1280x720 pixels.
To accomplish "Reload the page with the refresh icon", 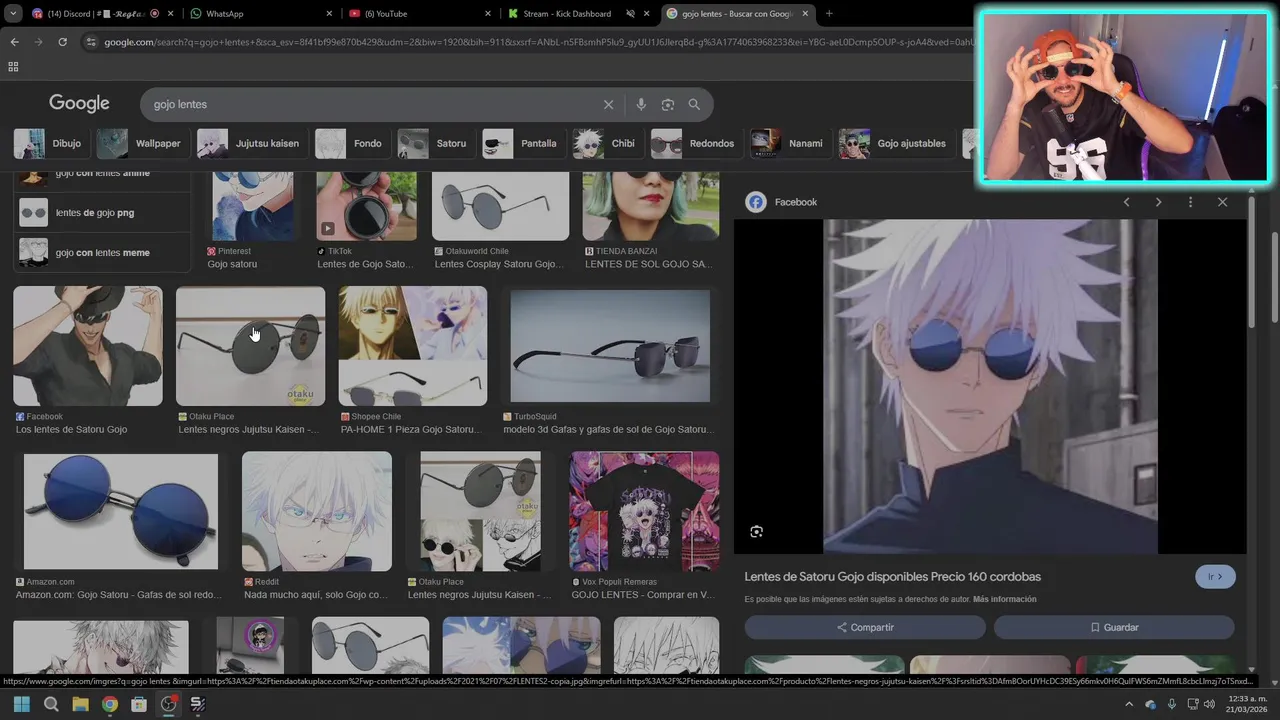I will click(x=62, y=42).
